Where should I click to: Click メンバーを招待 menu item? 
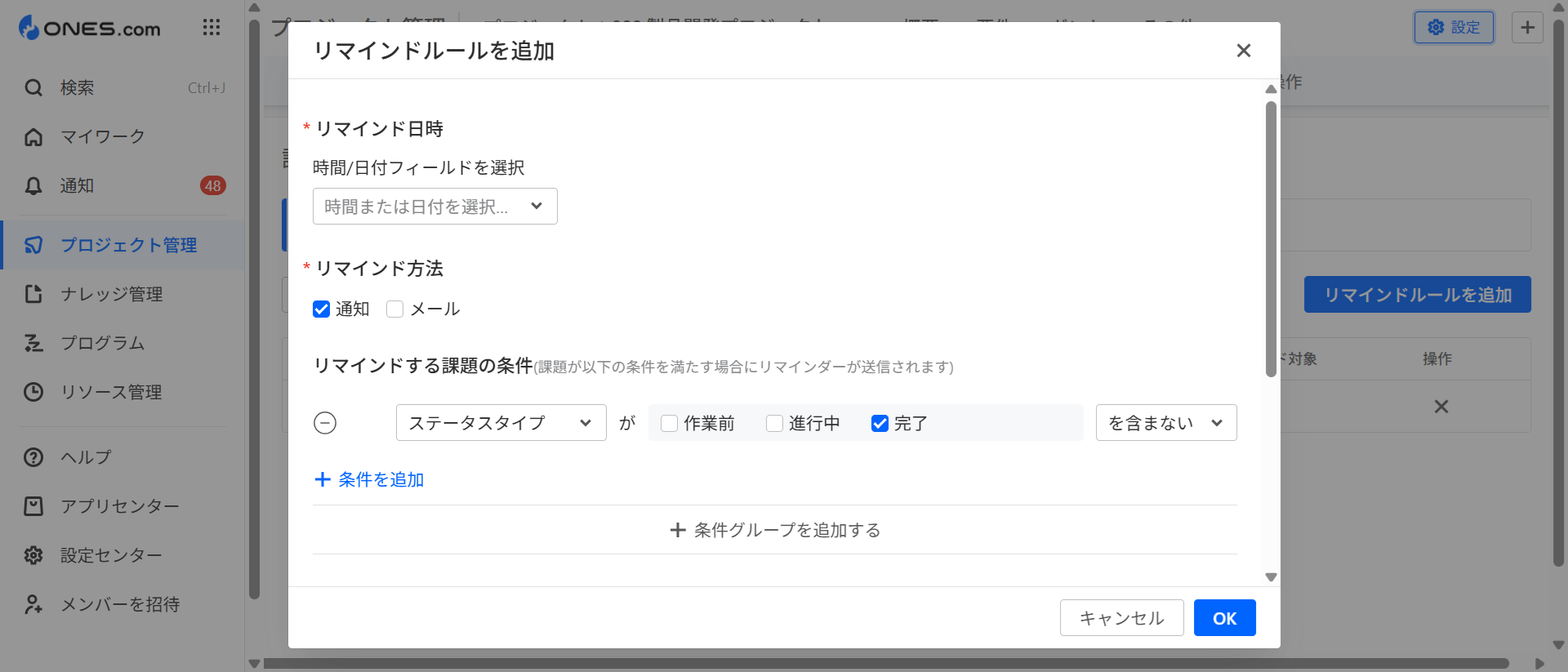tap(122, 604)
